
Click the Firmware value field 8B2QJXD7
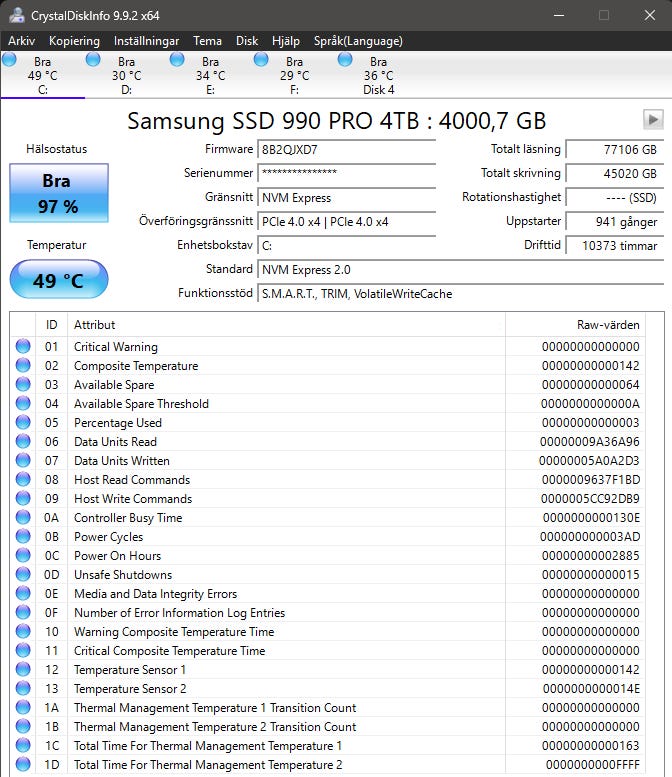pos(346,150)
